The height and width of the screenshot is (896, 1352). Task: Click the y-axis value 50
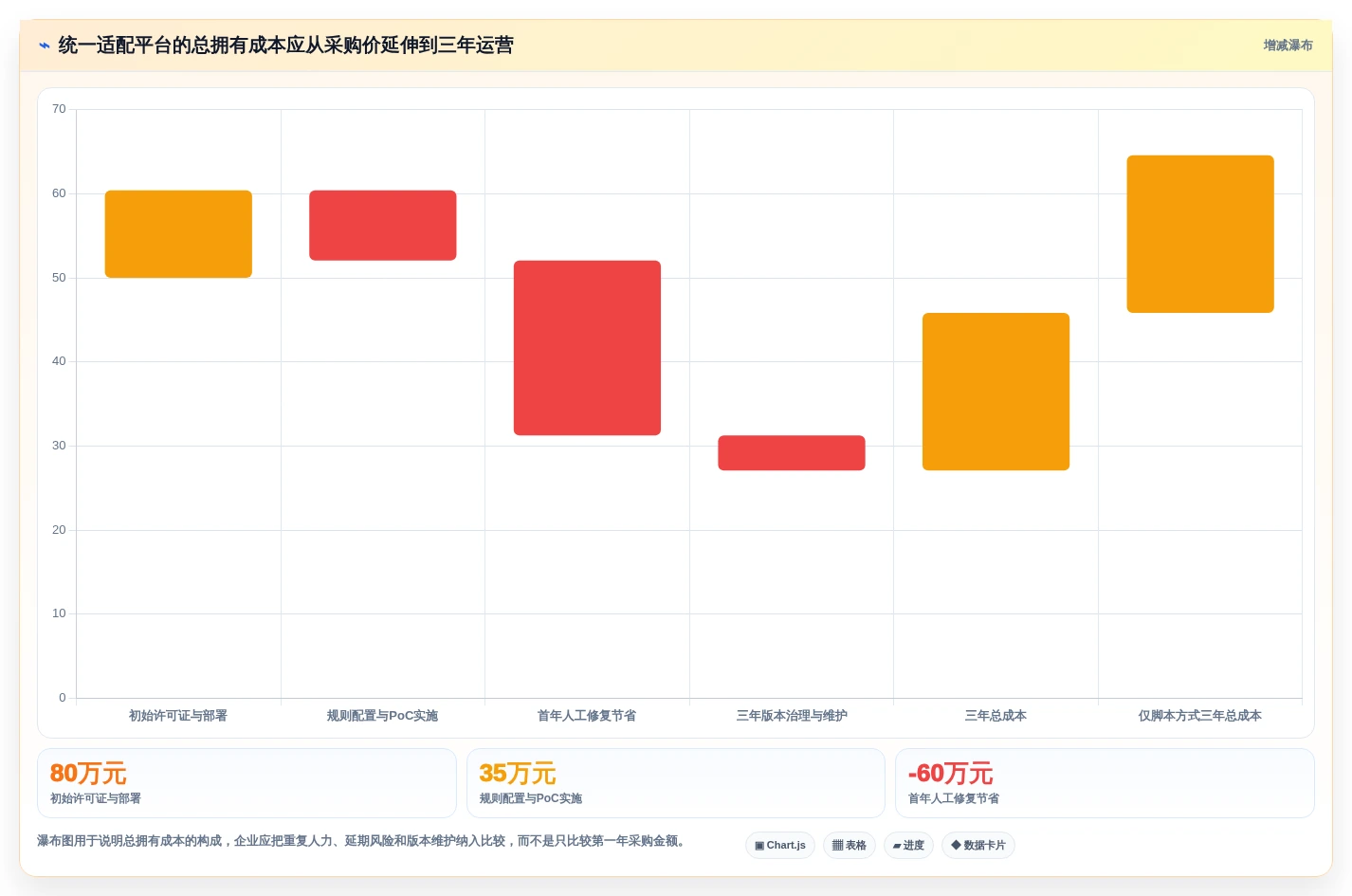pos(59,278)
